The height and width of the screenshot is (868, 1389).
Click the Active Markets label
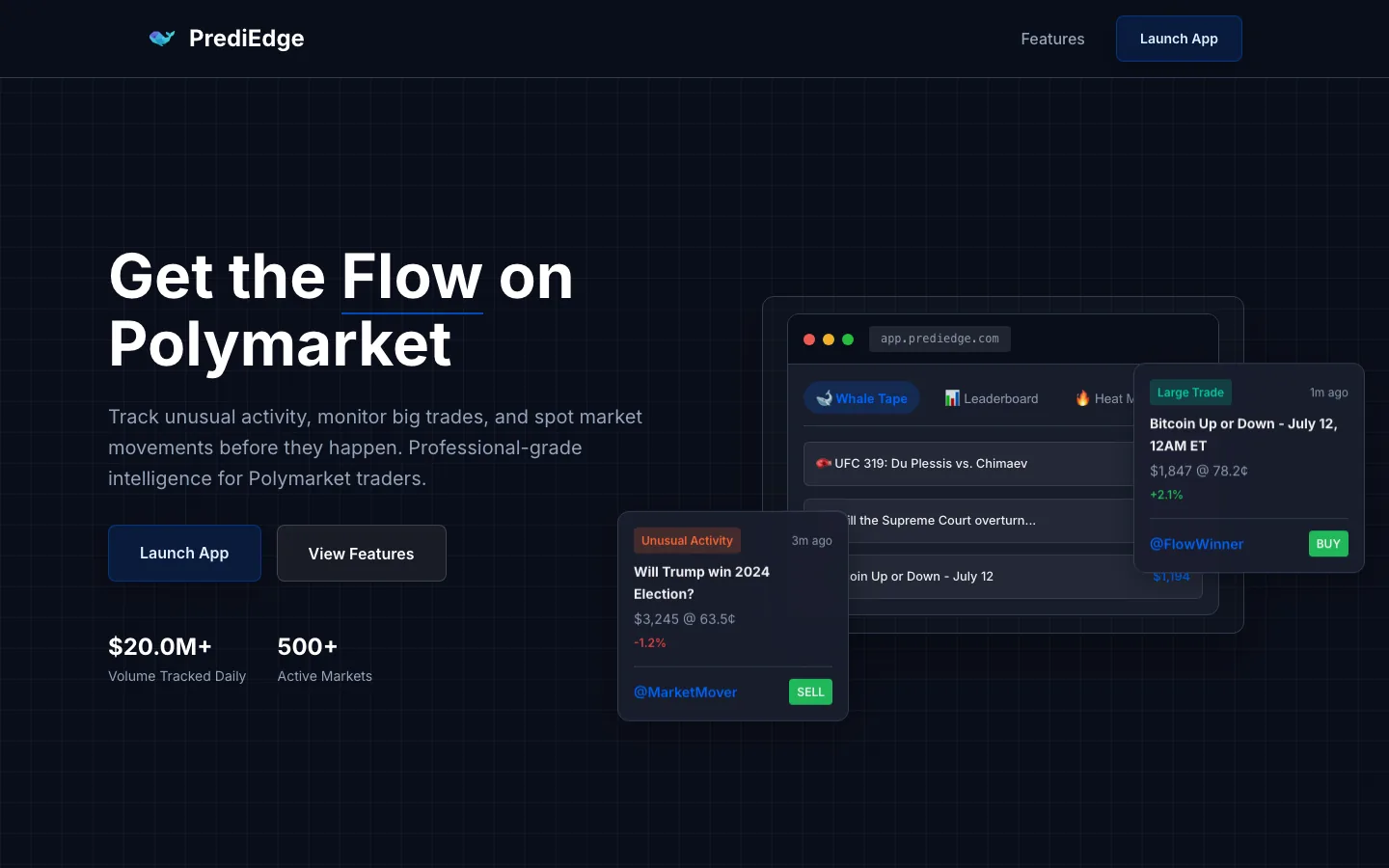click(x=324, y=676)
